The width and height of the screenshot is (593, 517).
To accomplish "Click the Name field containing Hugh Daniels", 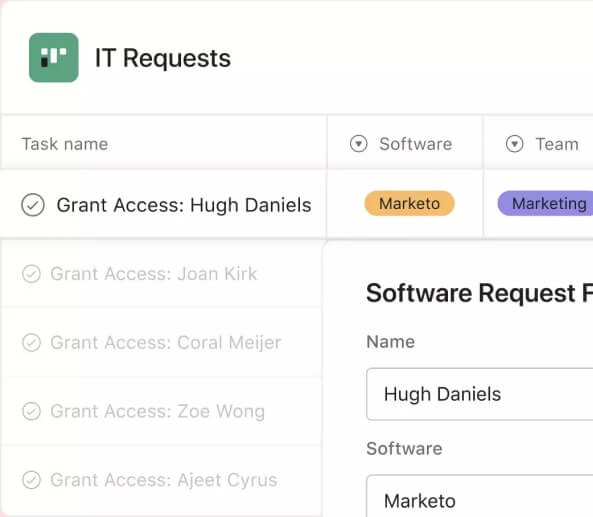I will point(480,394).
